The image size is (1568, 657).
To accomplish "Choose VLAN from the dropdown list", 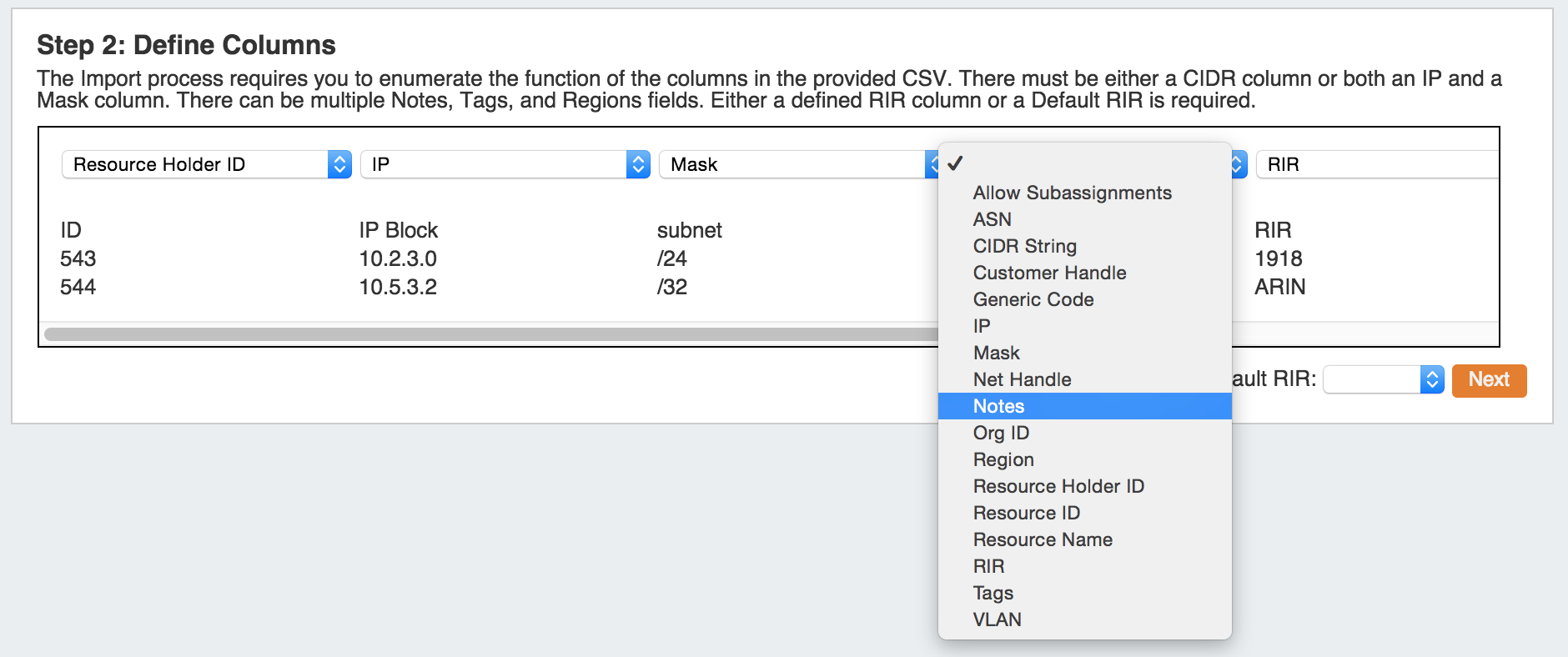I will pyautogui.click(x=997, y=619).
